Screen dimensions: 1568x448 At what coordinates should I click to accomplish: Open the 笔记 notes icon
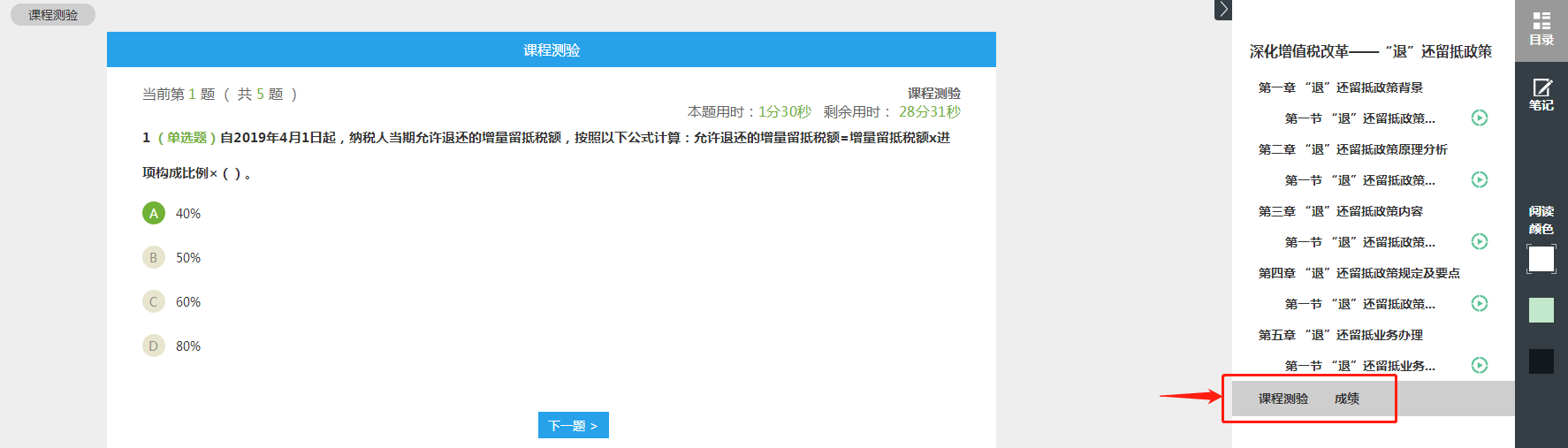coord(1541,94)
